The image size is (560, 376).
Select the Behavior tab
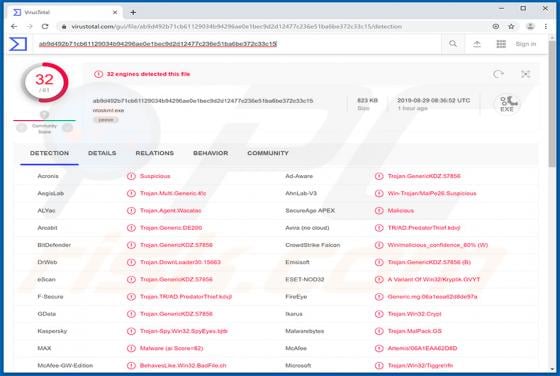pos(210,153)
